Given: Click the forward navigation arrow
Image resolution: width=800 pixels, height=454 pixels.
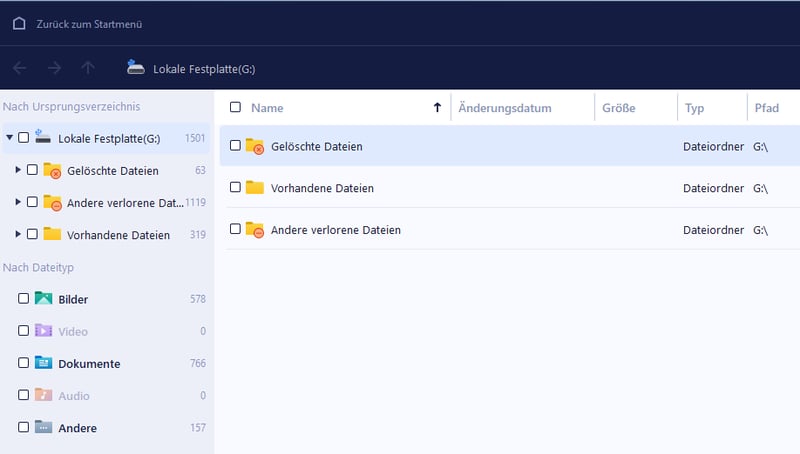Looking at the screenshot, I should (x=54, y=68).
